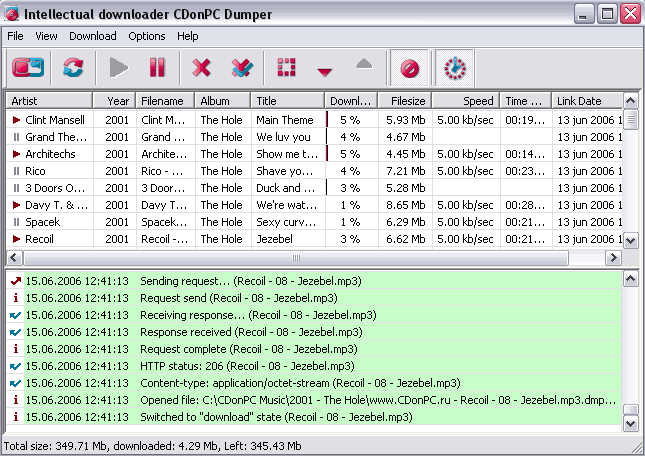Click the red pause download button
This screenshot has height=457, width=645.
tap(157, 67)
